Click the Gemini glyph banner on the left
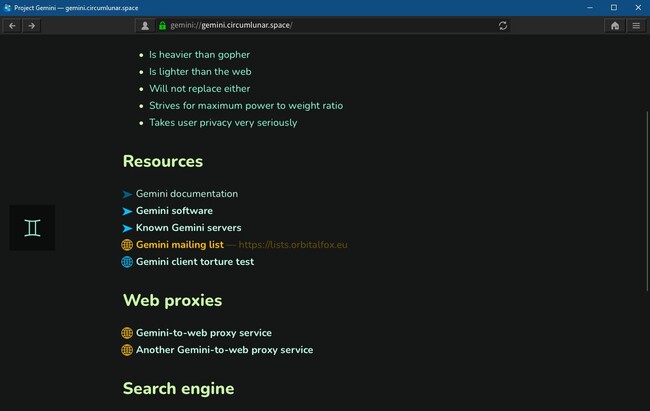650x411 pixels. click(32, 228)
